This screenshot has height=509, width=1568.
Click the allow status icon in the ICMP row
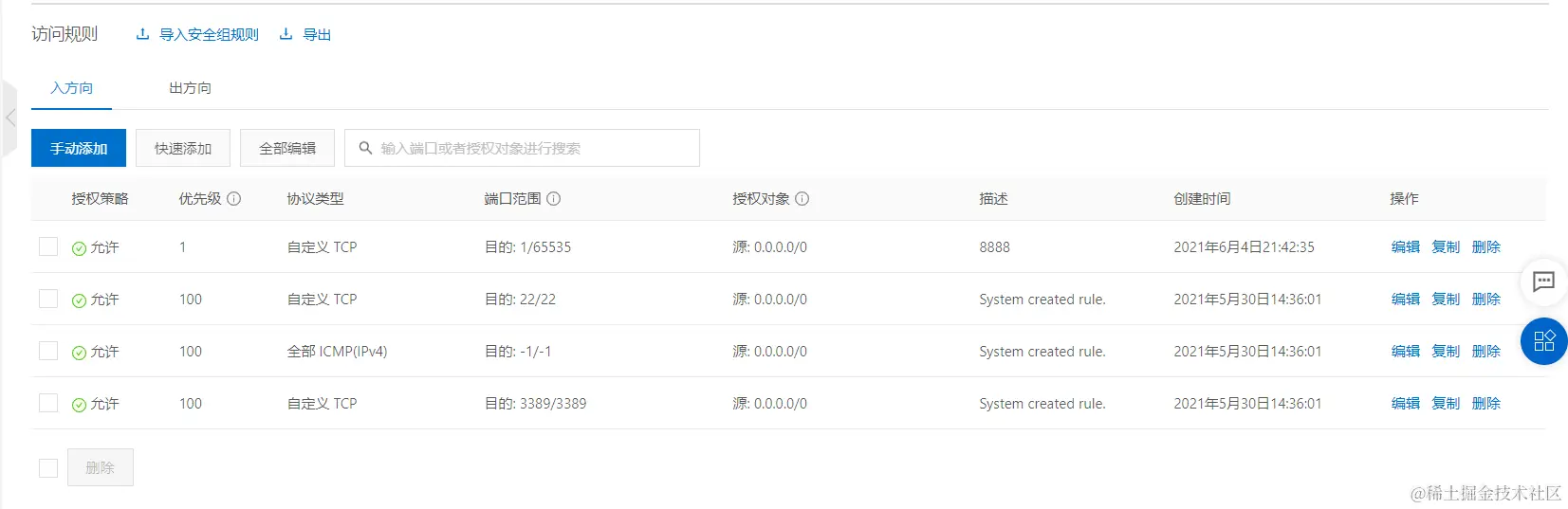[x=79, y=353]
